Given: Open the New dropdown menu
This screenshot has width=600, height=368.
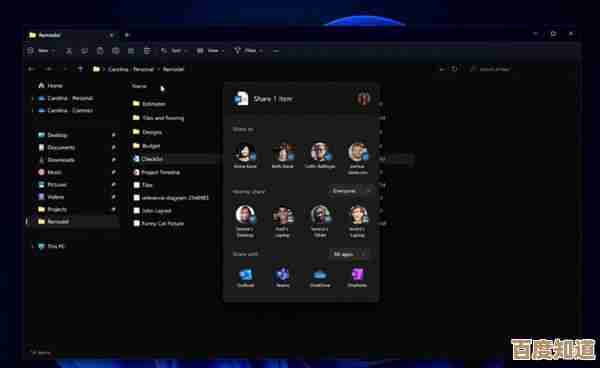Looking at the screenshot, I should [41, 51].
